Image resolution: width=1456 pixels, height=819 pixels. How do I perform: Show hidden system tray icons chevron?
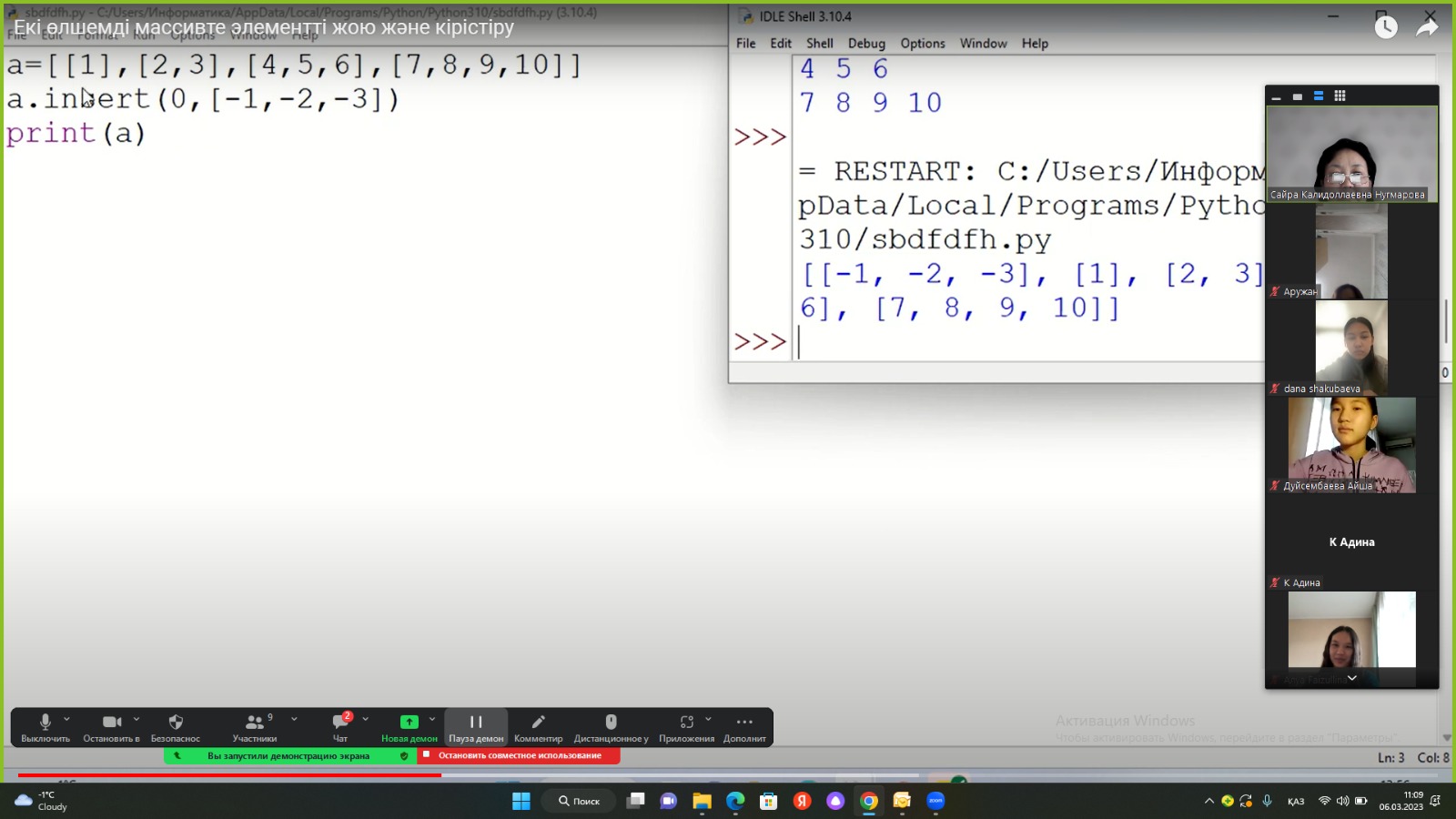(x=1208, y=801)
